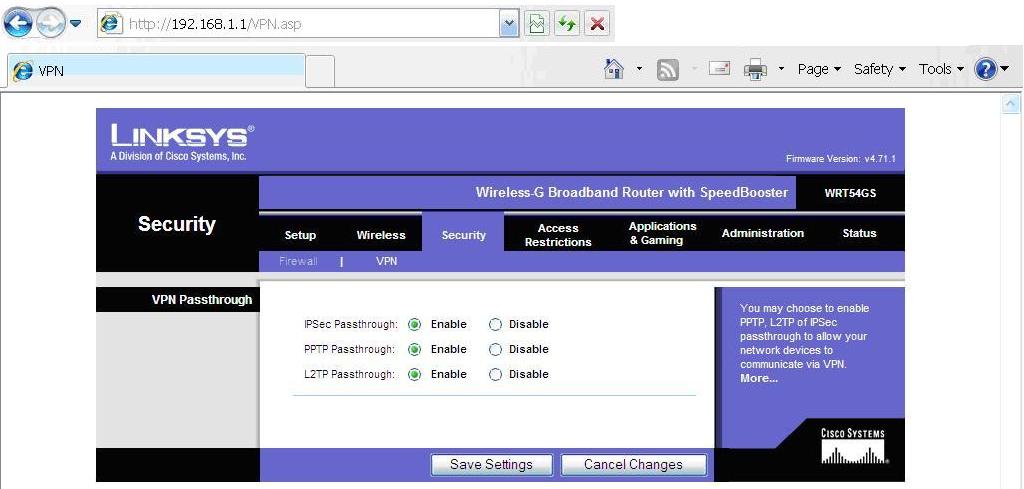Click the RSS Feeds icon
1024x489 pixels.
point(667,69)
